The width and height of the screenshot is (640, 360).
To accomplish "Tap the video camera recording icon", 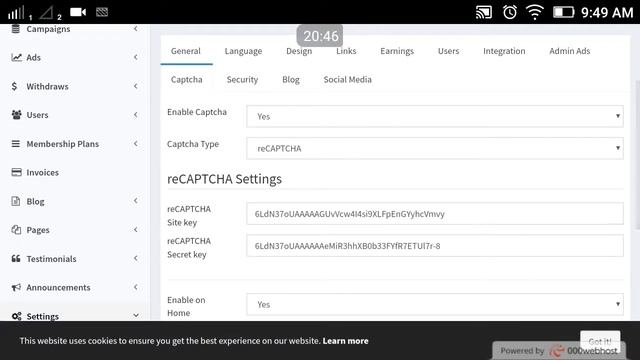I will (78, 12).
